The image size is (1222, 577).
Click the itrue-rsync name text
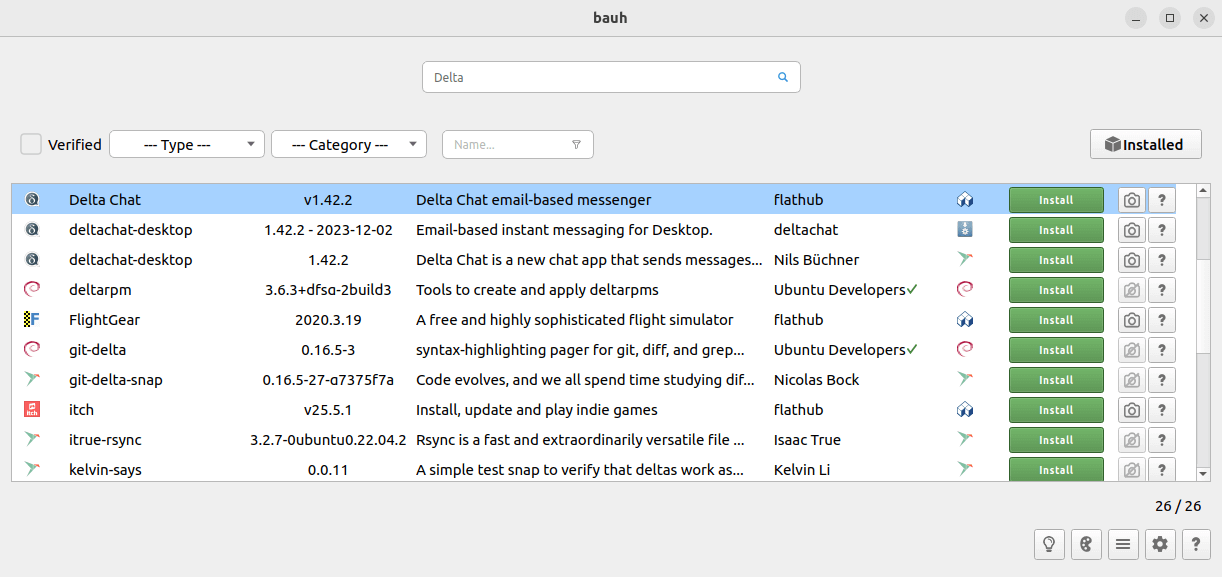[x=105, y=440]
